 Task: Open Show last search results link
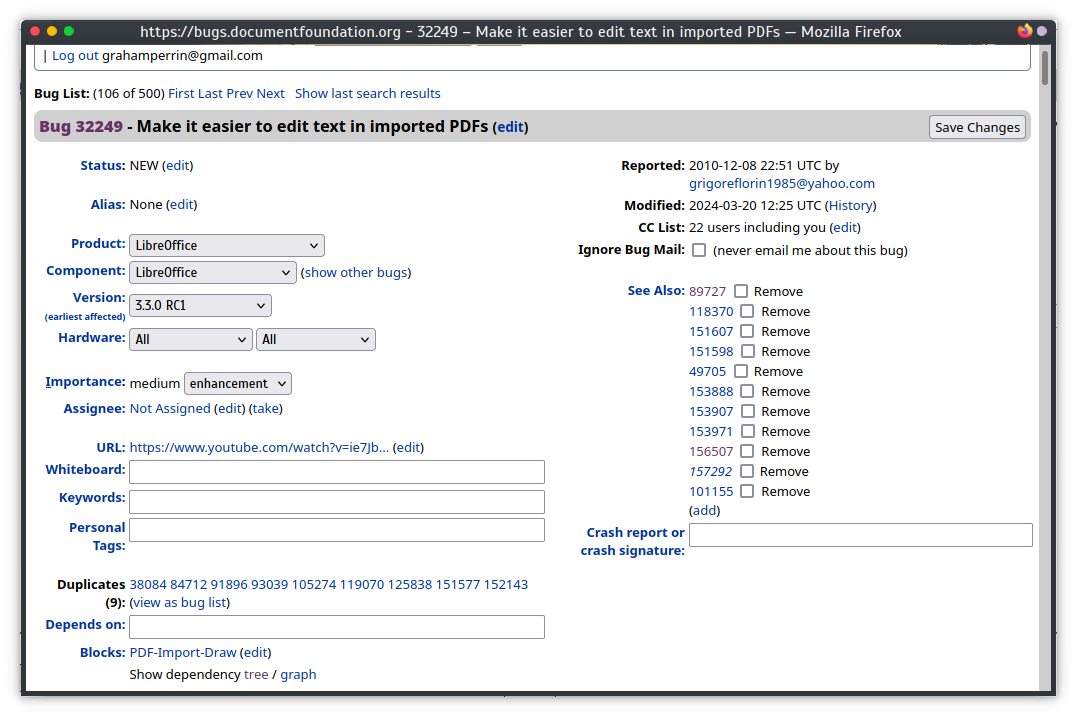point(367,93)
